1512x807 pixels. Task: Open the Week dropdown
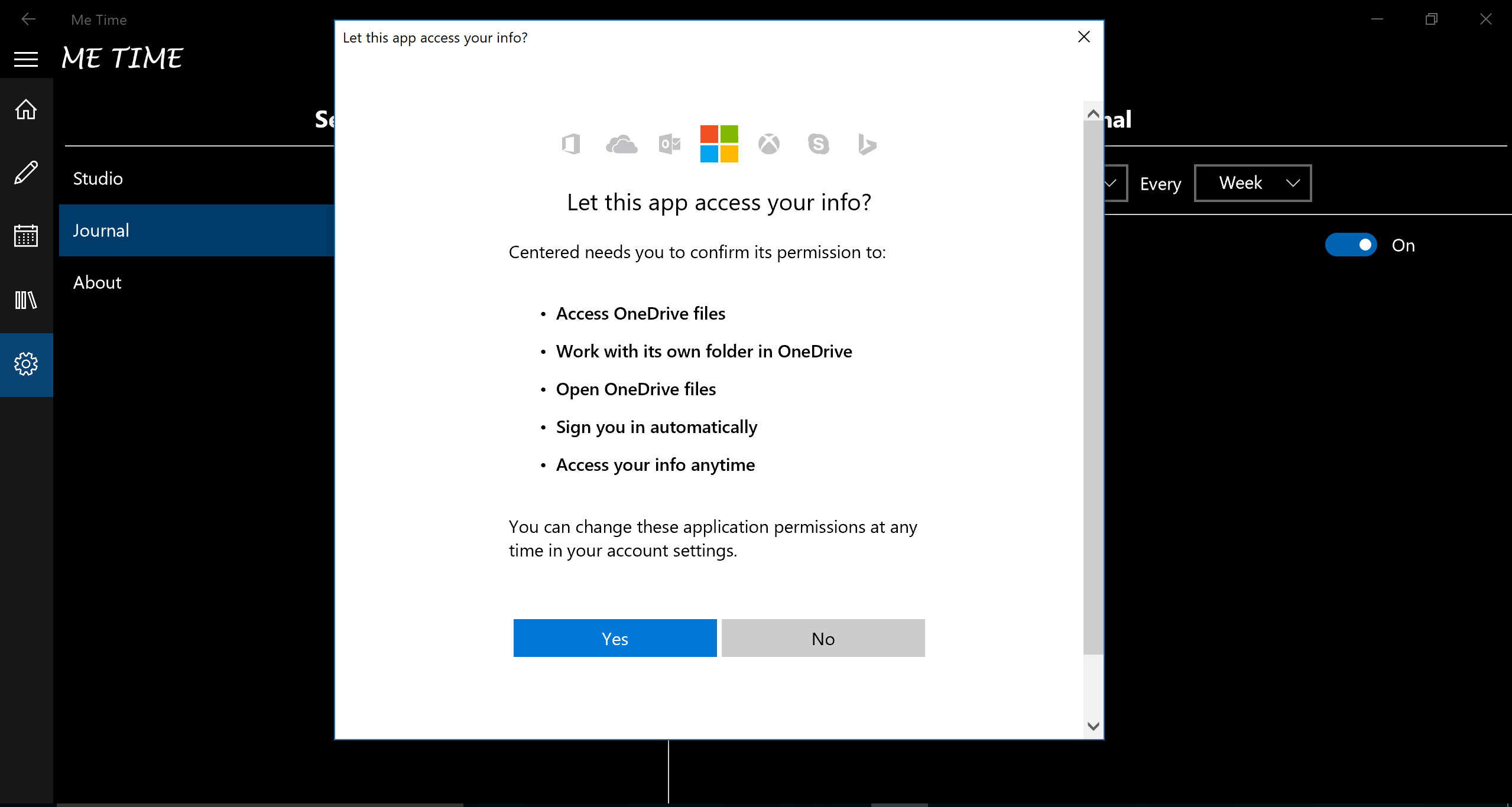coord(1253,183)
